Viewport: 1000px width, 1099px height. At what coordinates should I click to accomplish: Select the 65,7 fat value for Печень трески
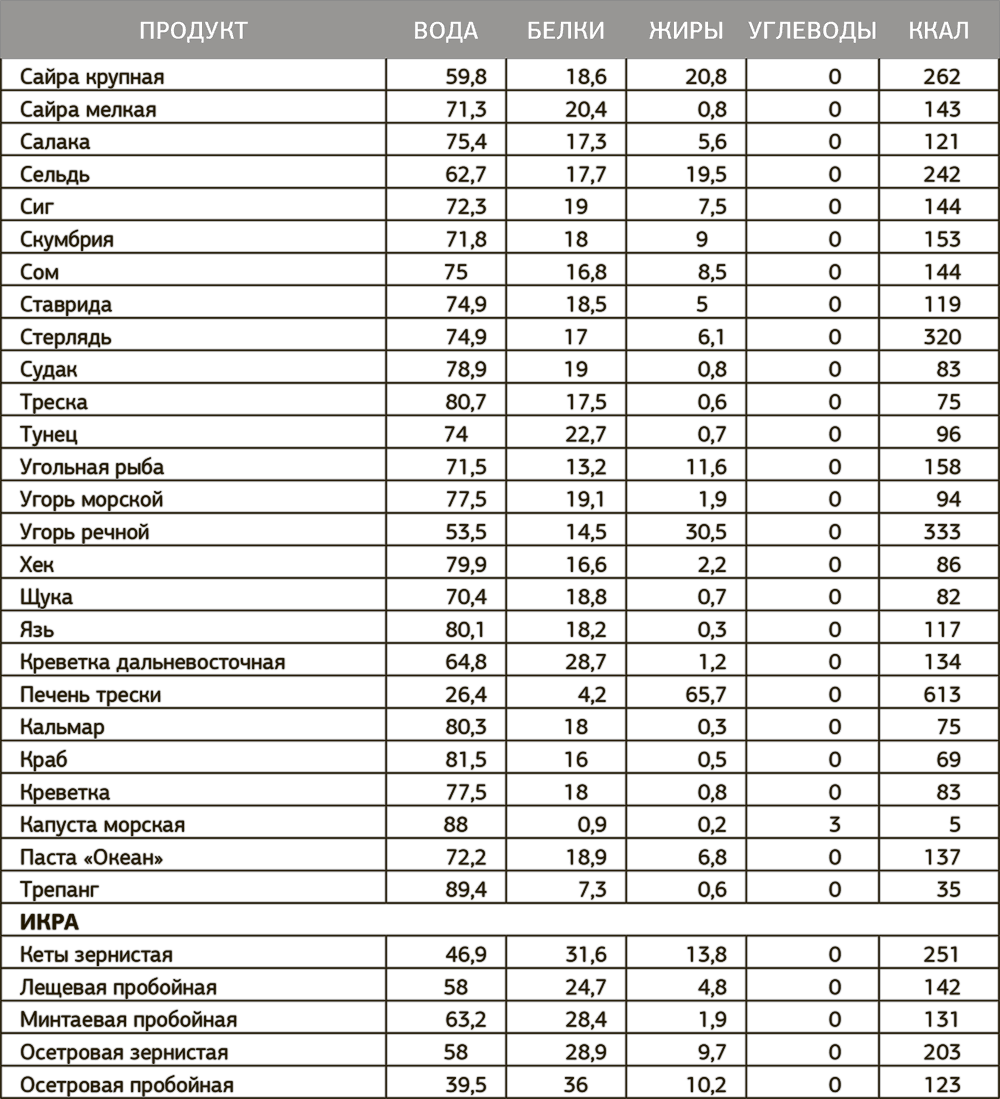[706, 695]
